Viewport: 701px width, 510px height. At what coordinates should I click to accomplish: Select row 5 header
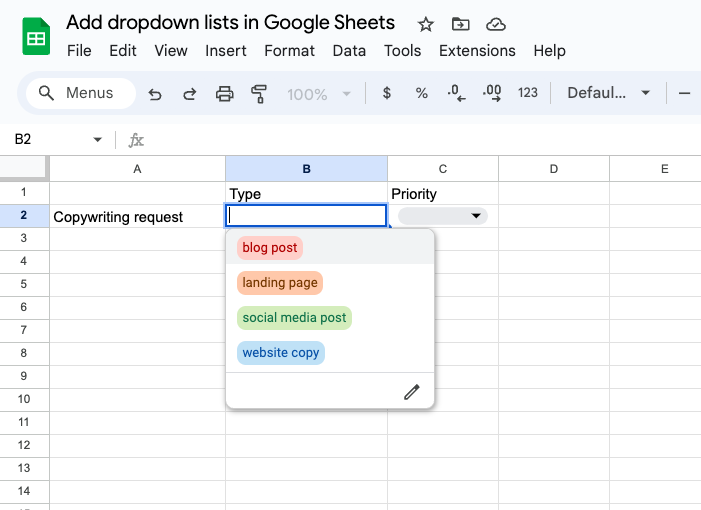click(24, 285)
